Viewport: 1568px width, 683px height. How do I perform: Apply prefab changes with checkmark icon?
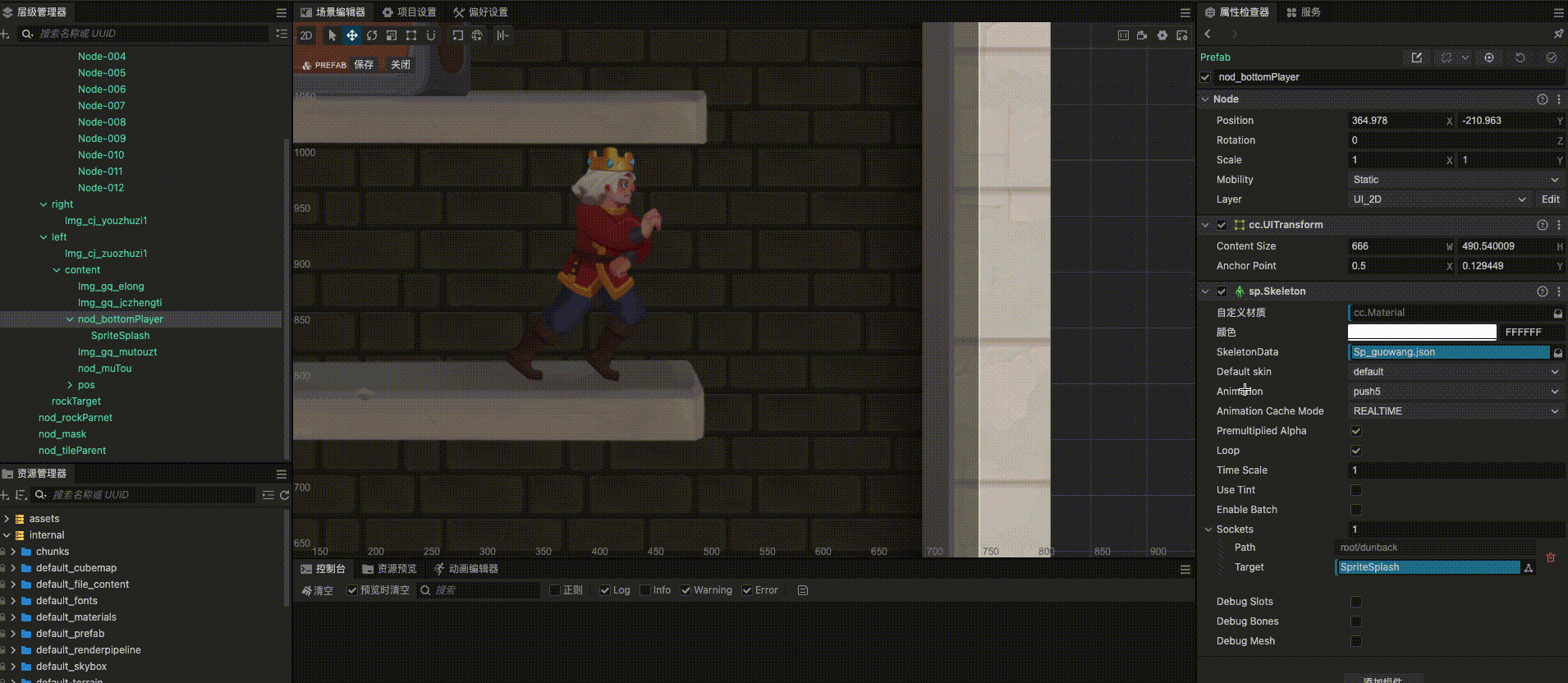coord(1552,57)
